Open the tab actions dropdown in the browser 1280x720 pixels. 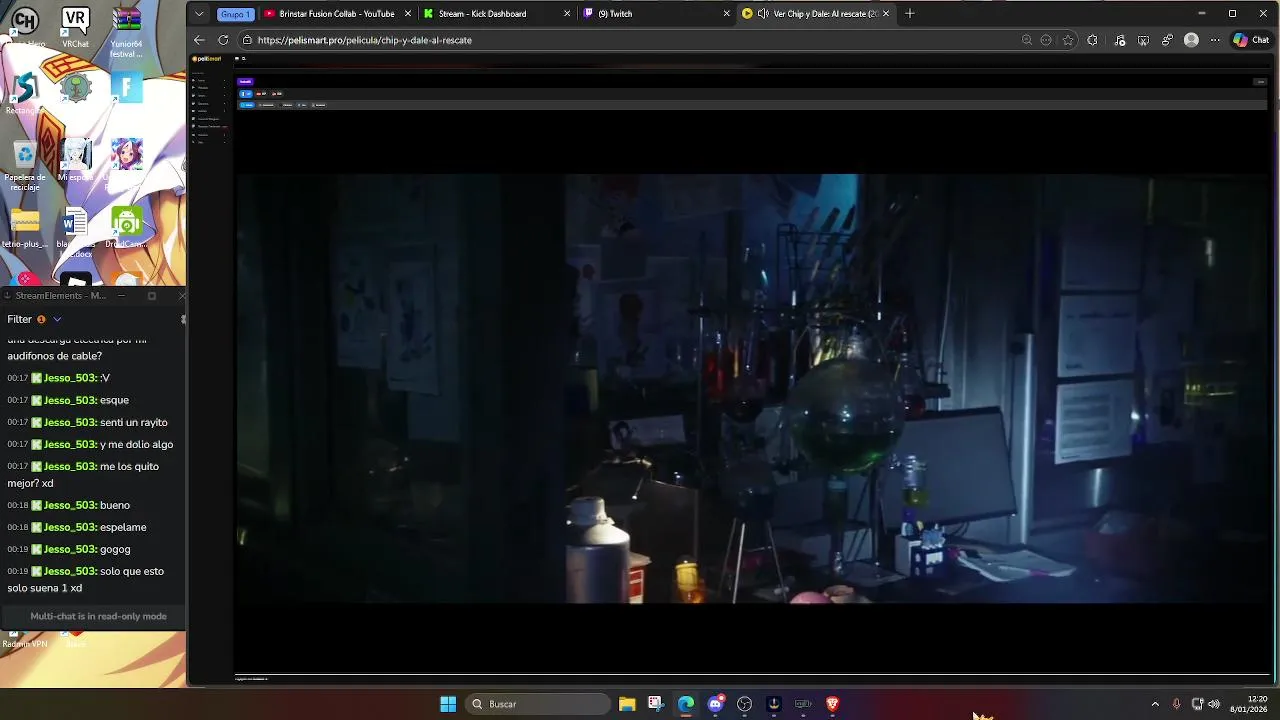tap(199, 14)
